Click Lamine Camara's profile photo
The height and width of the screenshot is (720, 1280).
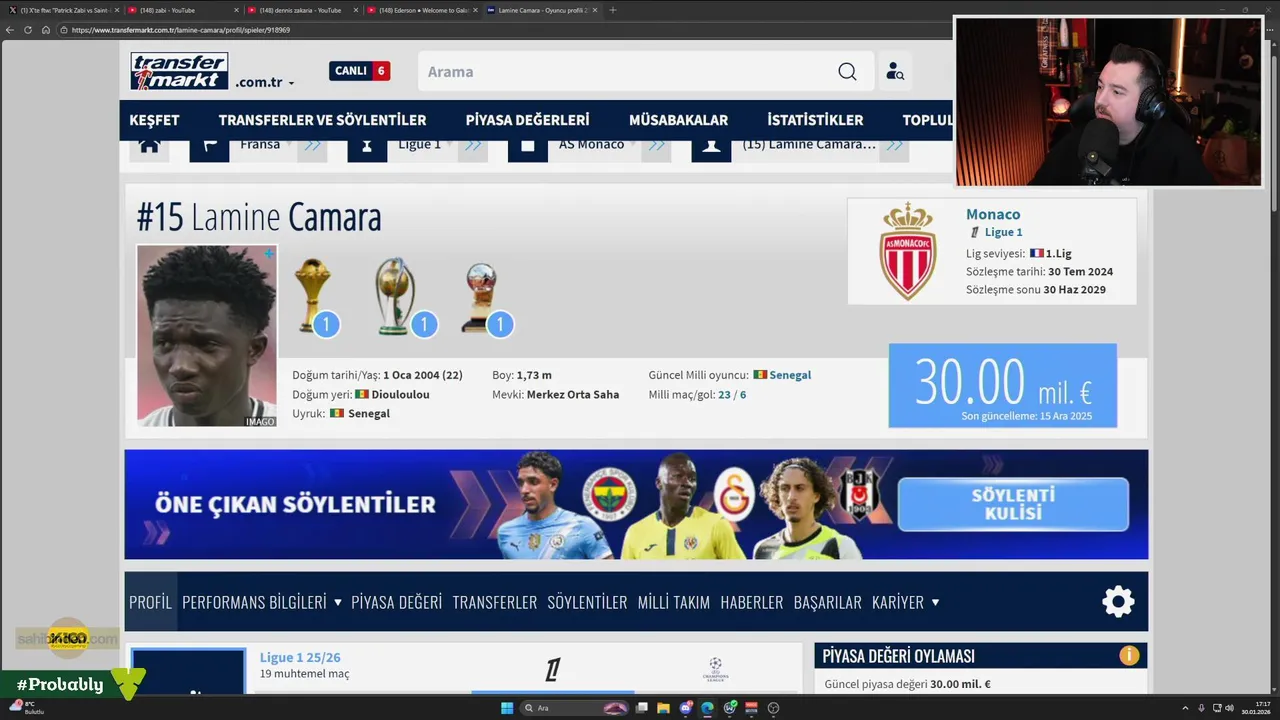207,336
